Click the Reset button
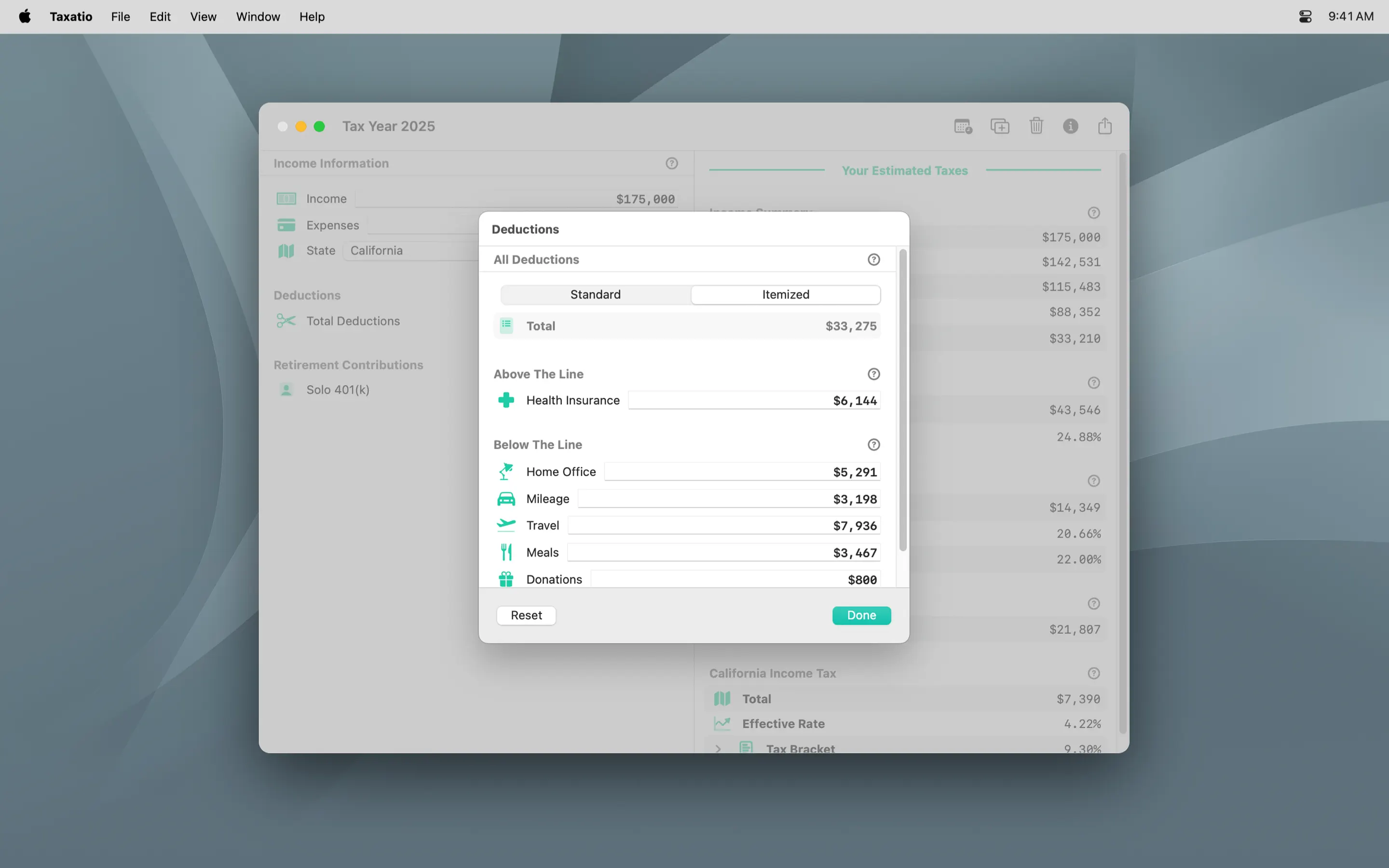 coord(526,615)
